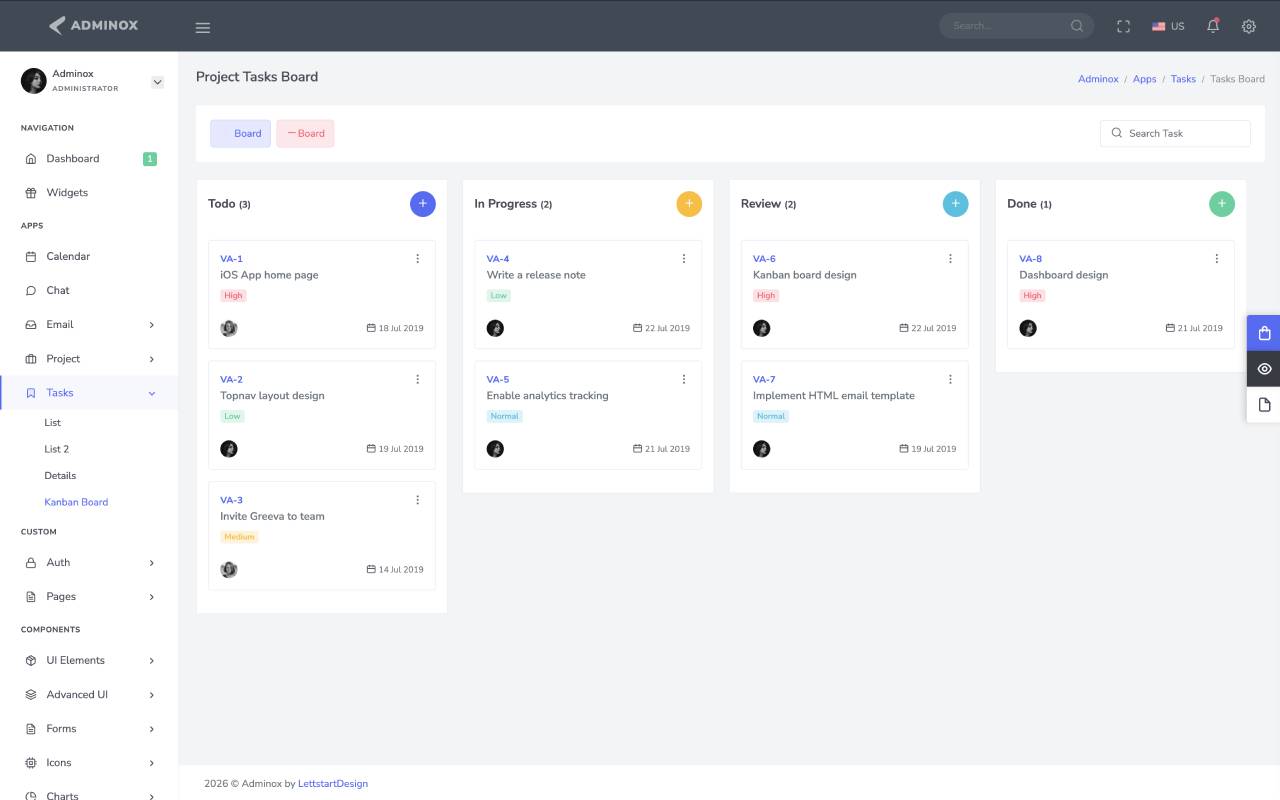Click the document icon side button
1280x800 pixels.
(x=1264, y=405)
